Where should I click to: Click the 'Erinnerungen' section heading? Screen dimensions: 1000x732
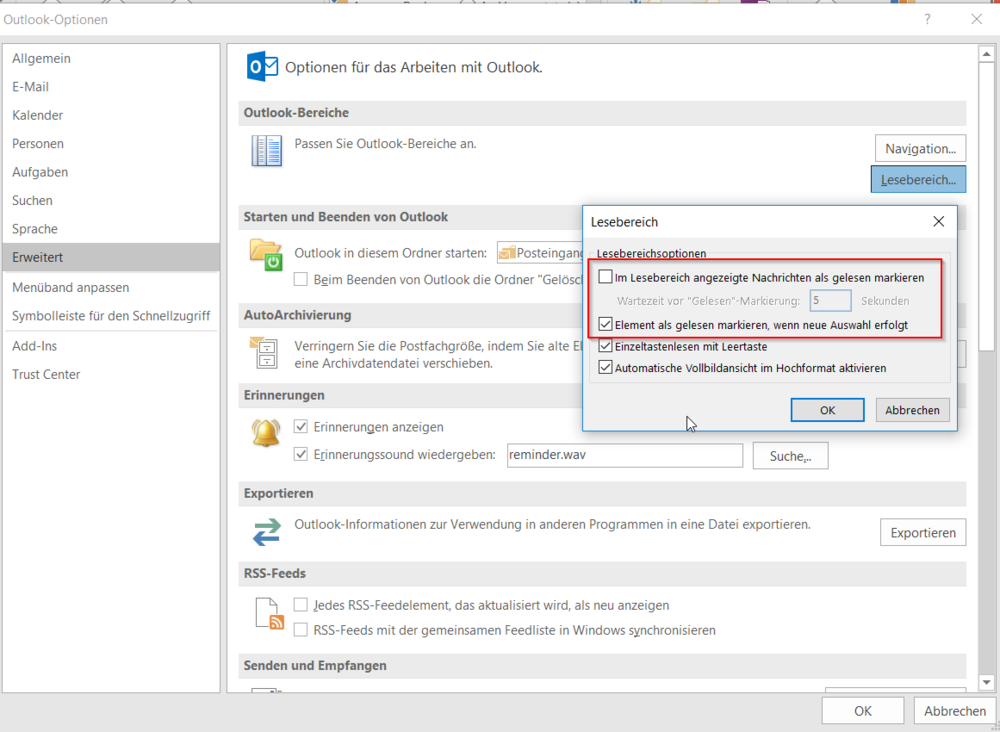284,395
